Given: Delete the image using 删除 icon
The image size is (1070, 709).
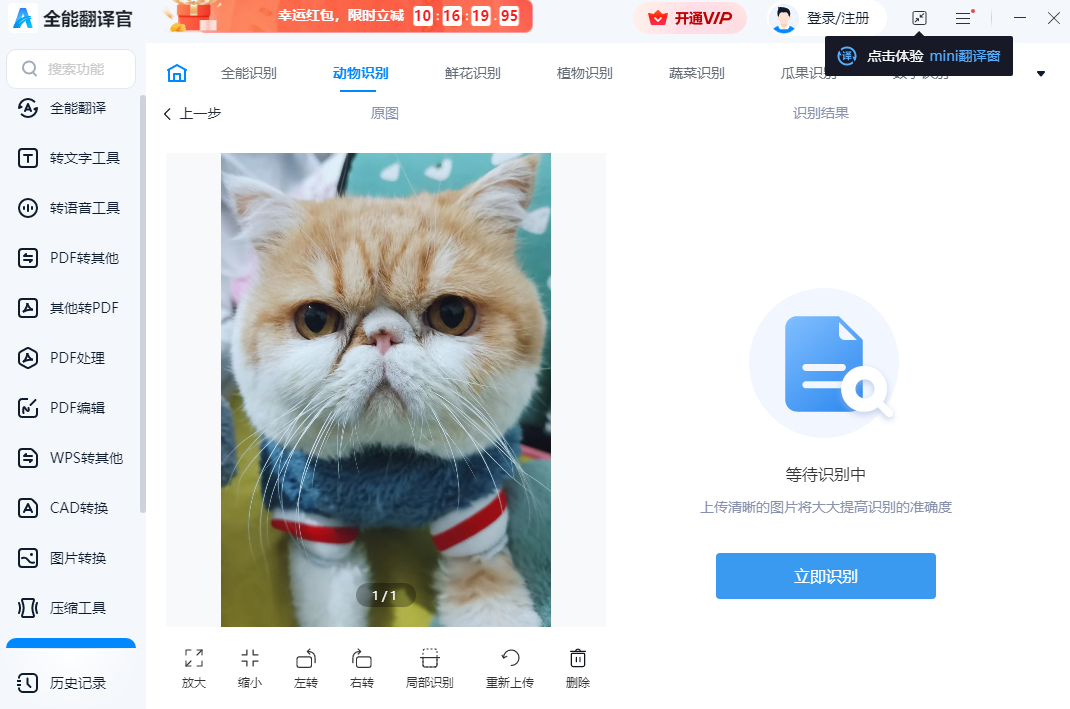Looking at the screenshot, I should 577,666.
